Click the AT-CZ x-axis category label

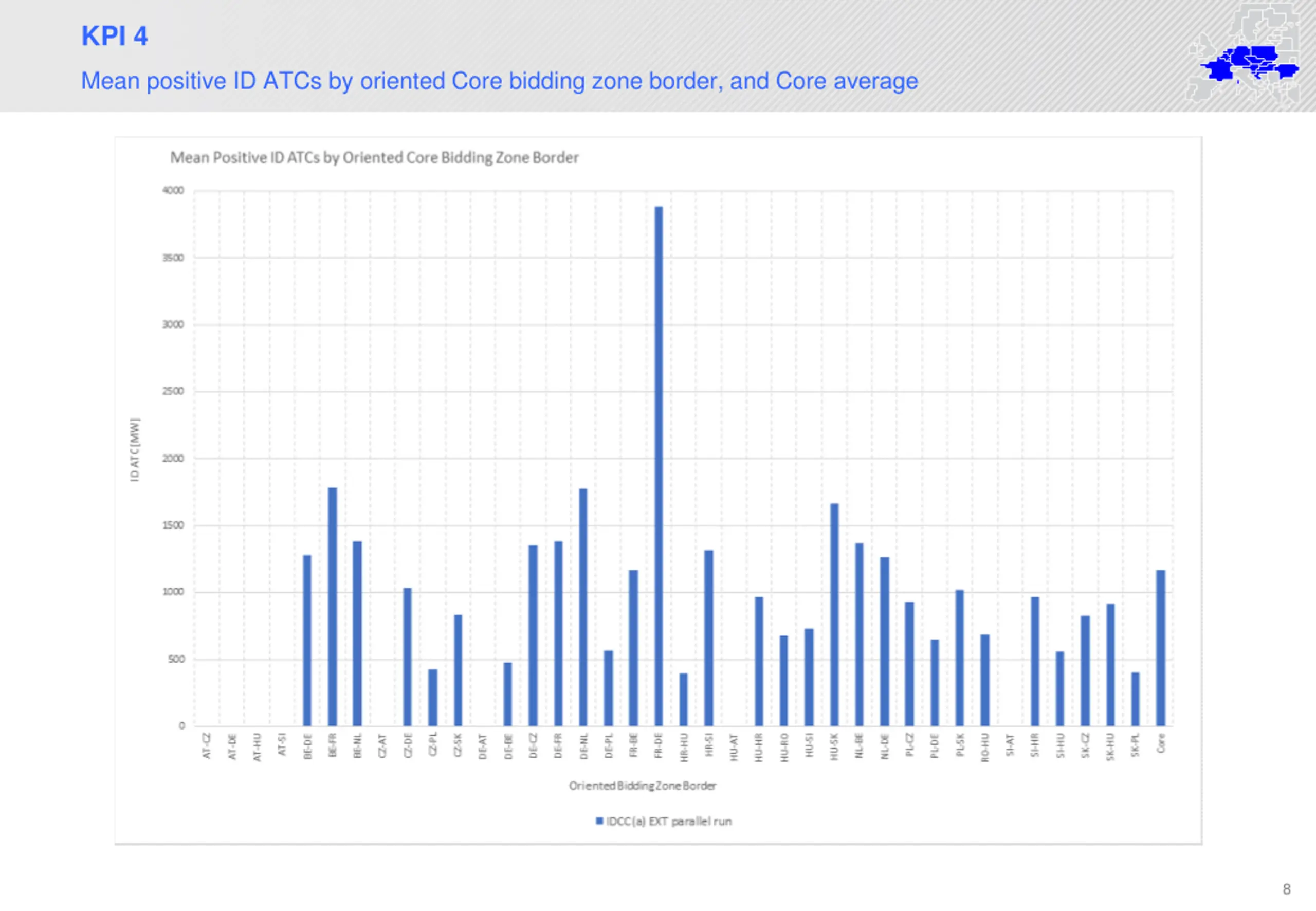click(x=207, y=746)
